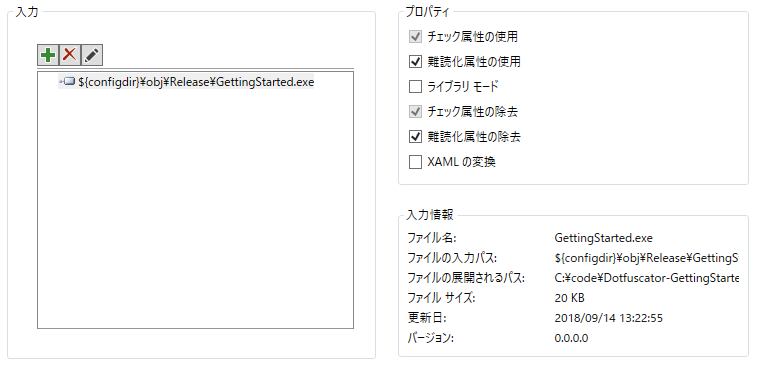The width and height of the screenshot is (759, 367).
Task: Click the ファイル名: label
Action: pos(432,238)
